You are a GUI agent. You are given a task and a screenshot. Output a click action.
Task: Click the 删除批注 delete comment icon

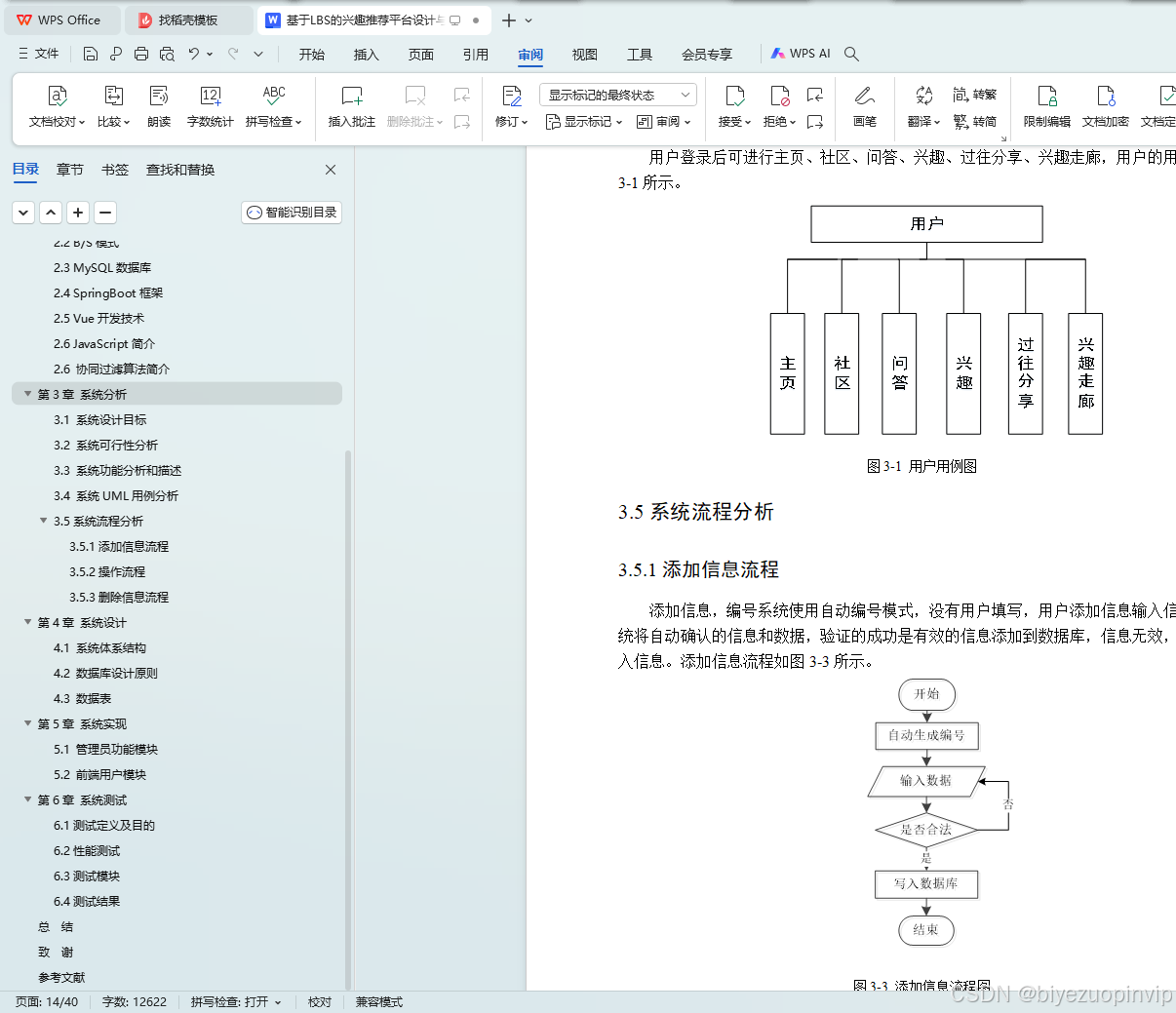[x=415, y=96]
